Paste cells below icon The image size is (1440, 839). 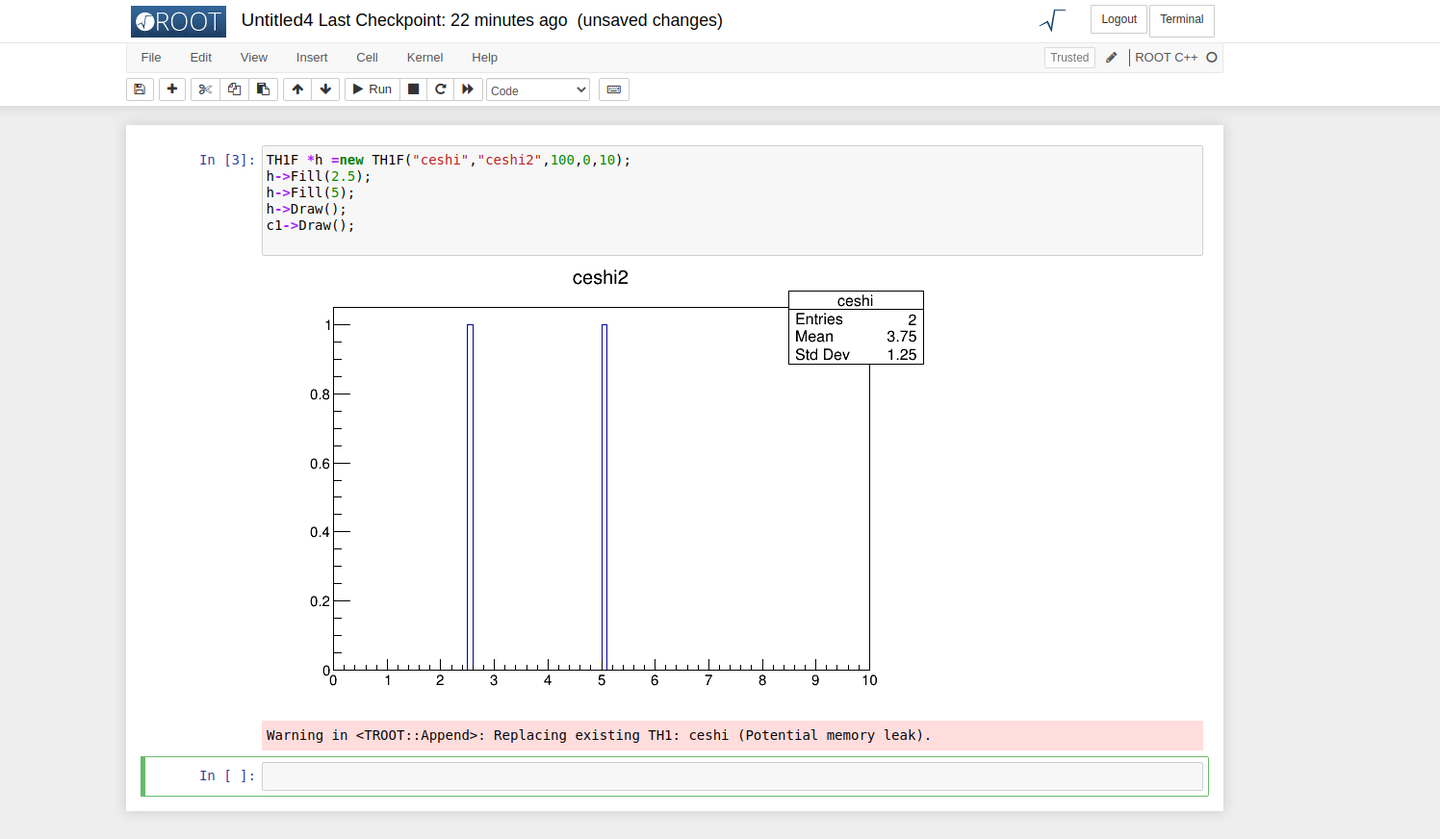tap(263, 89)
